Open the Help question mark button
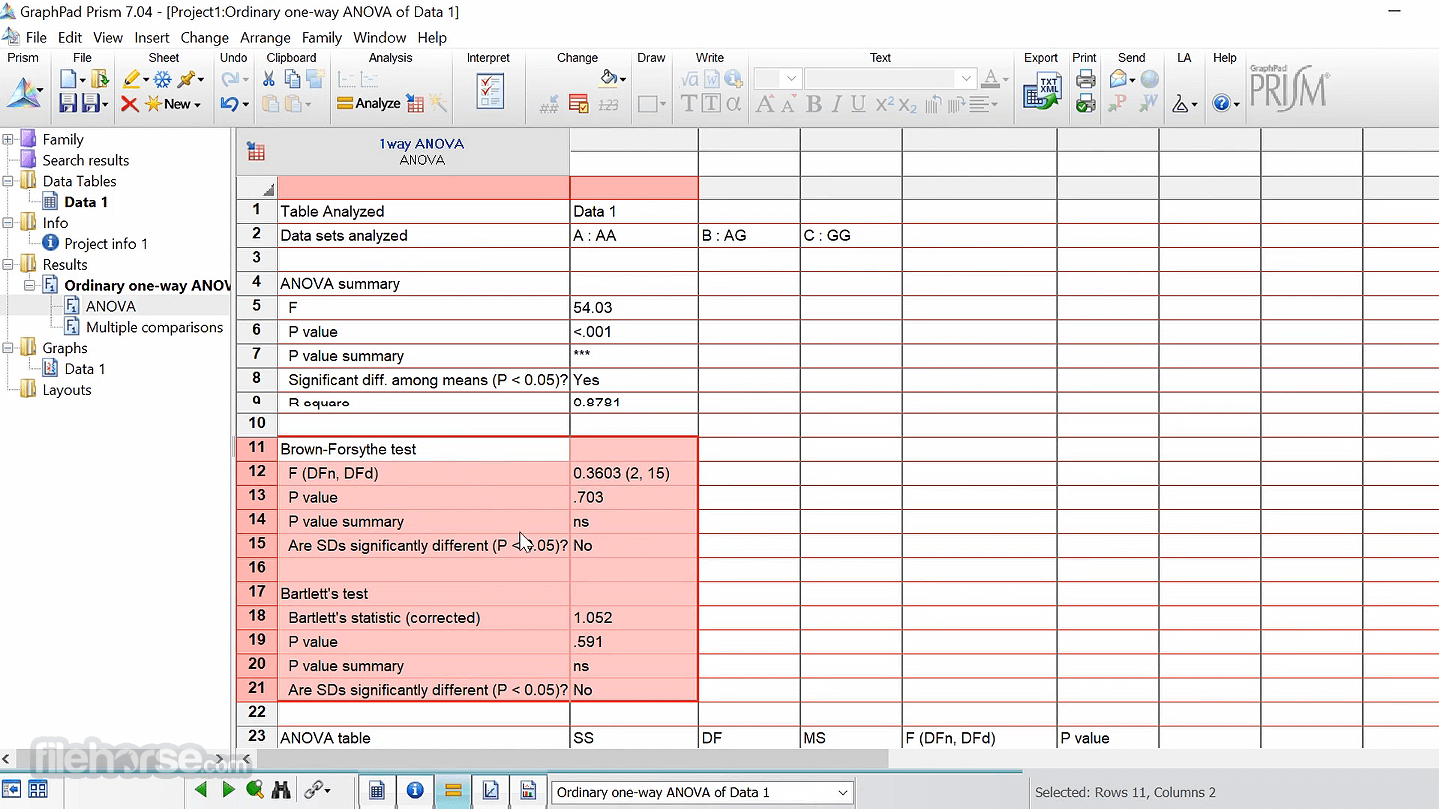The width and height of the screenshot is (1439, 809). (x=1220, y=103)
